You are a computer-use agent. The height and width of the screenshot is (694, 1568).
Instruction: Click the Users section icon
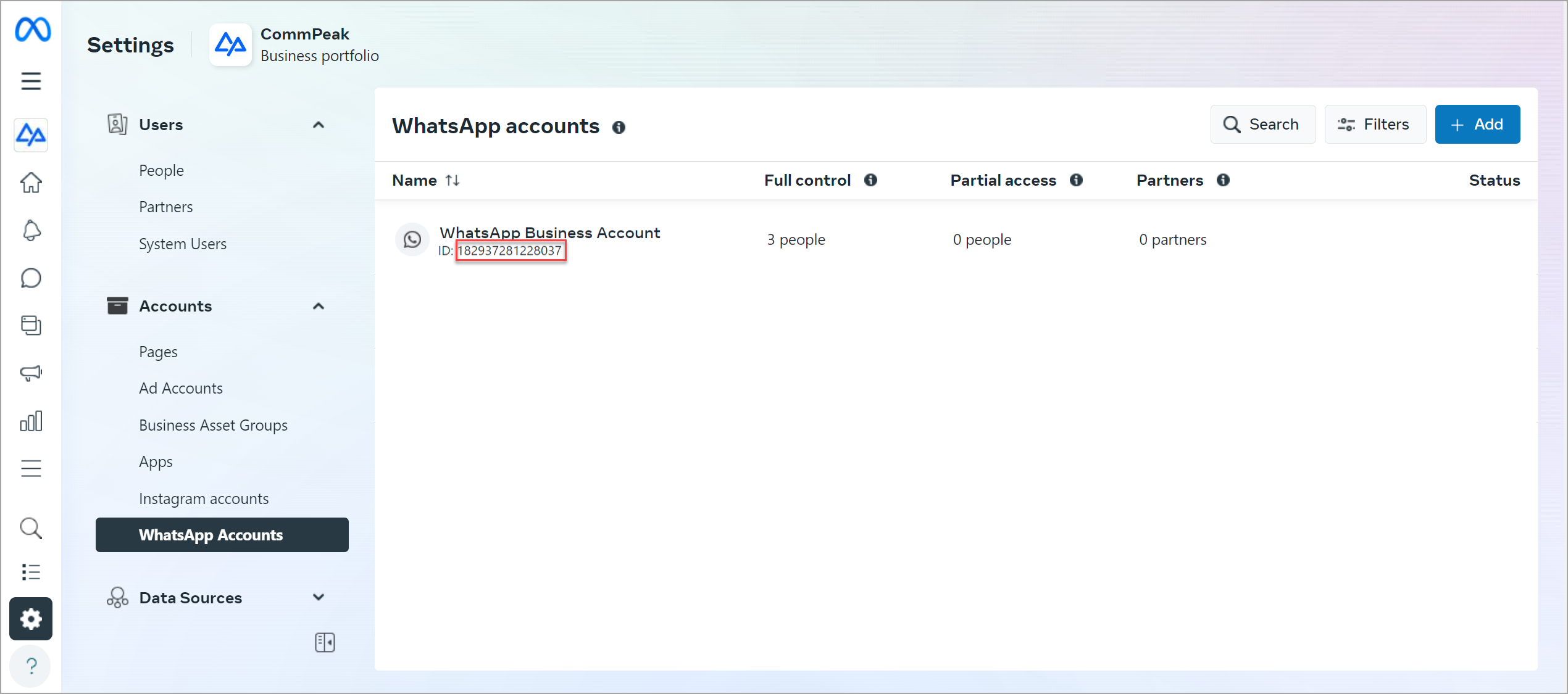[117, 125]
